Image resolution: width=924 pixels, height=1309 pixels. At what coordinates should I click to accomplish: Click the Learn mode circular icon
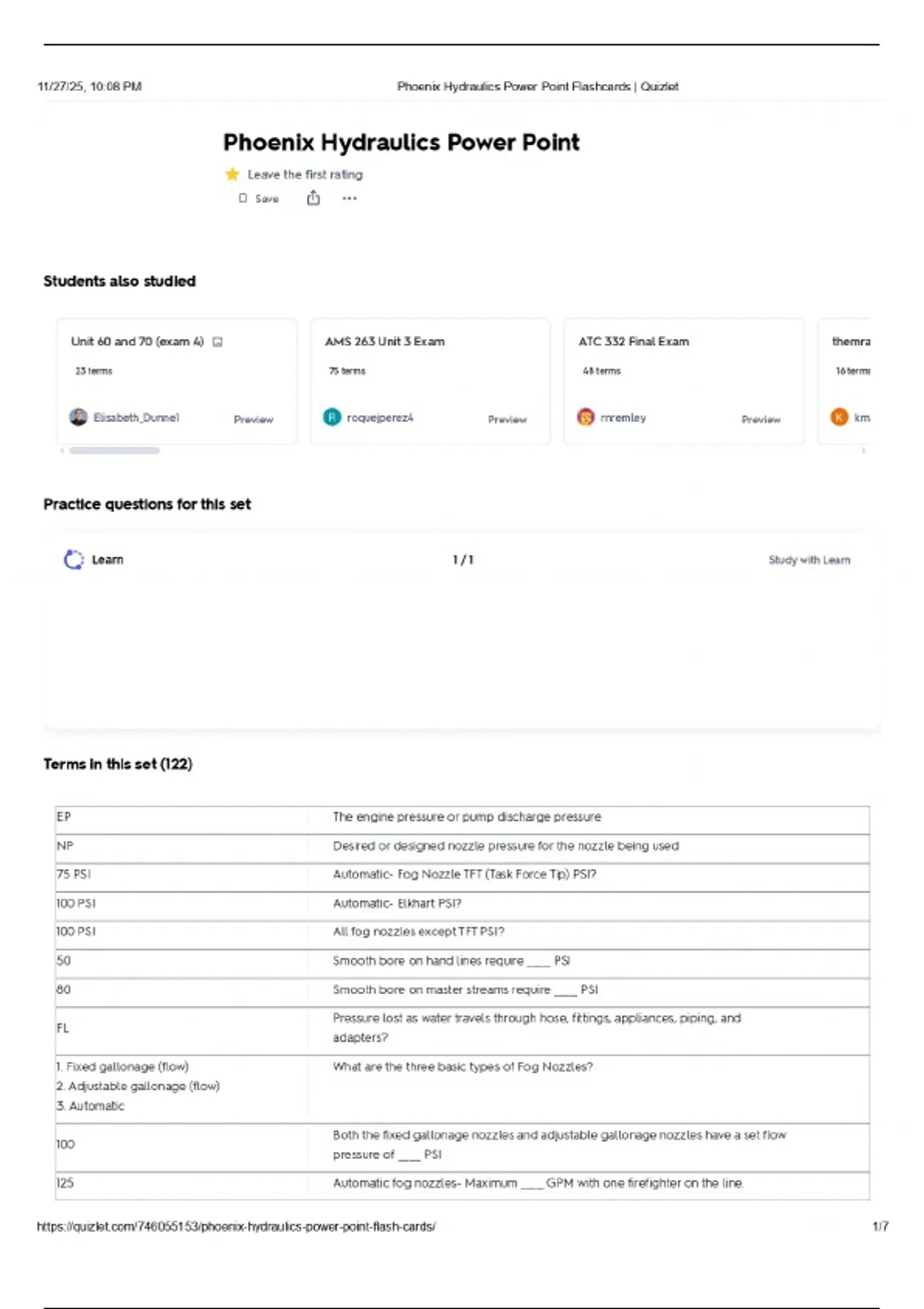tap(73, 560)
